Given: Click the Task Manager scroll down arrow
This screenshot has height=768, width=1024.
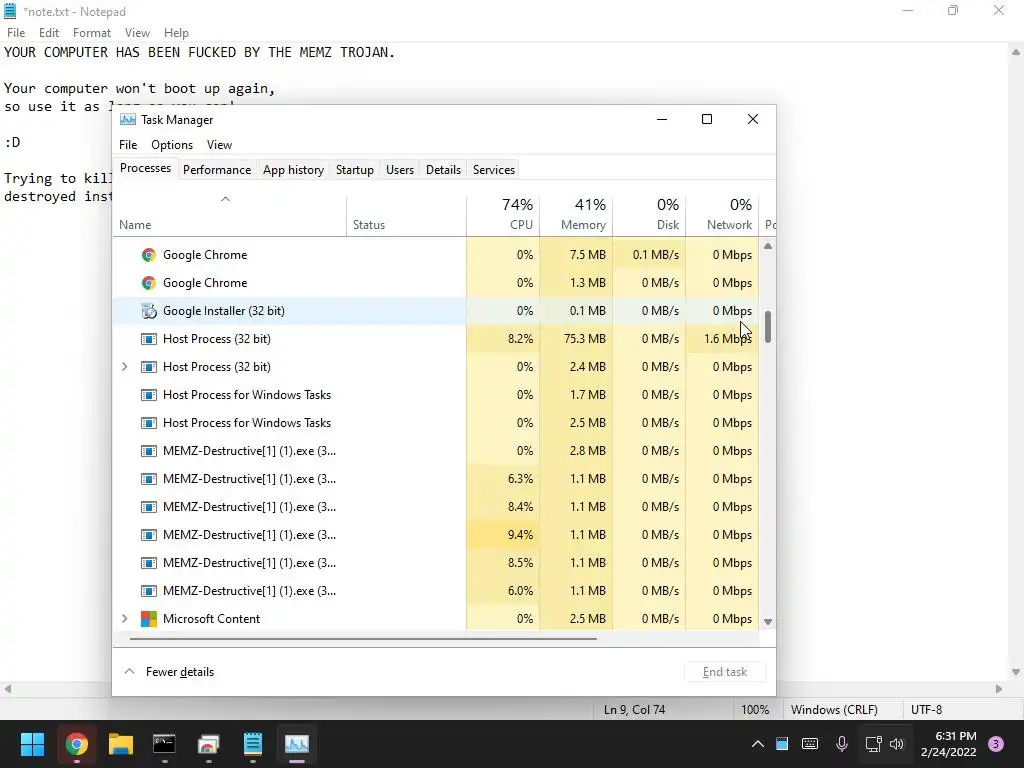Looking at the screenshot, I should tap(768, 622).
